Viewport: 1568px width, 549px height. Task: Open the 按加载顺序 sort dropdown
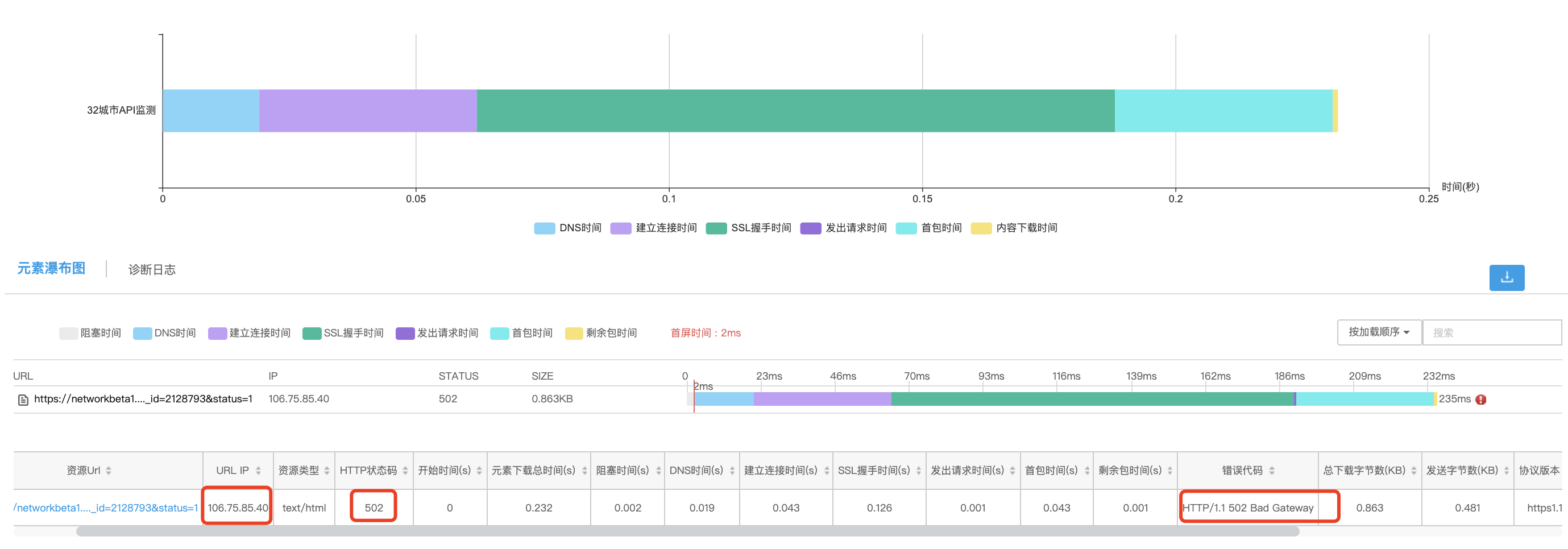tap(1379, 332)
